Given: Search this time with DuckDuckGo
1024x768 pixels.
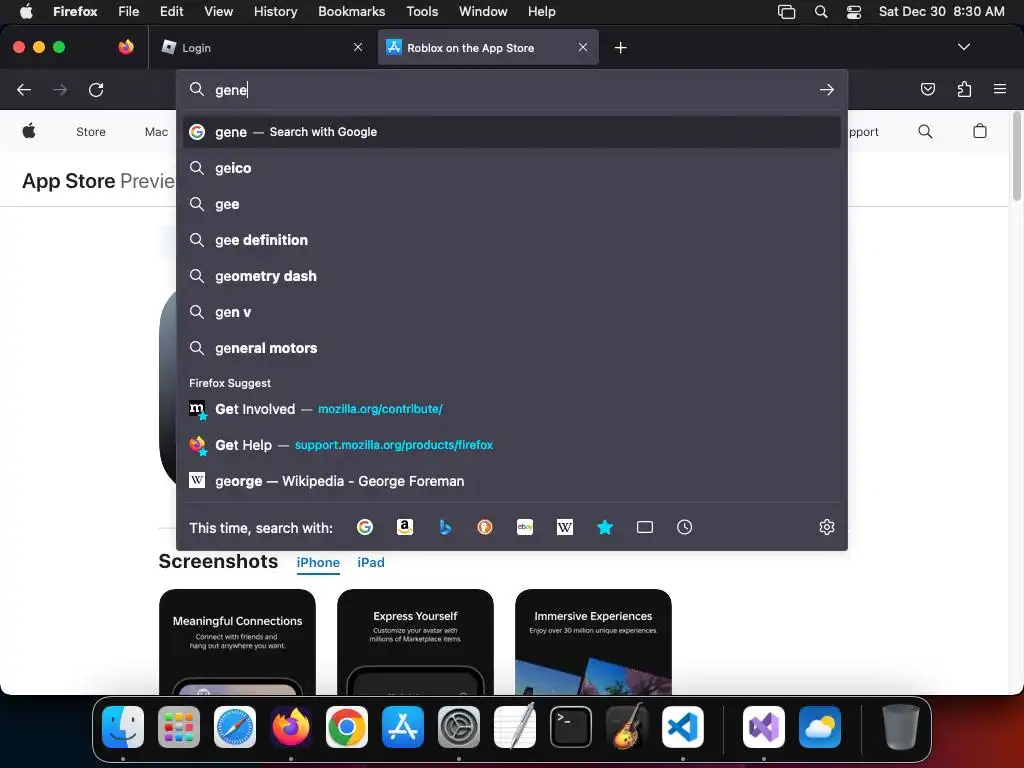Looking at the screenshot, I should [485, 527].
